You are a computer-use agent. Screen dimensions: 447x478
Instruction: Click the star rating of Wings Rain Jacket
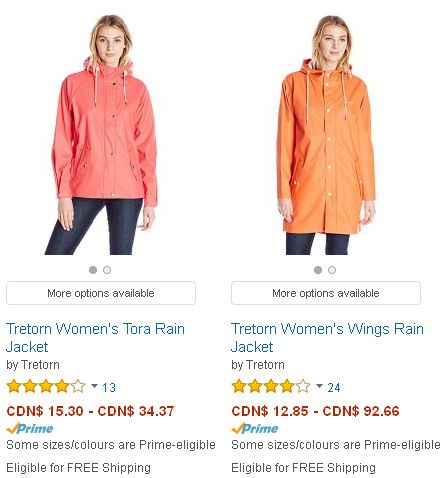tap(271, 386)
